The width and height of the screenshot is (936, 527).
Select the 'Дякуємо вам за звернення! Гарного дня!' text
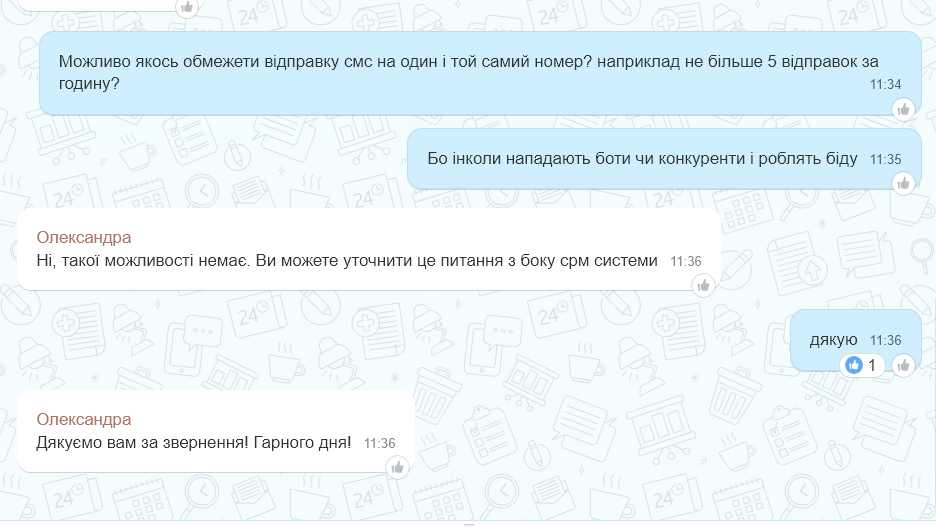click(193, 443)
